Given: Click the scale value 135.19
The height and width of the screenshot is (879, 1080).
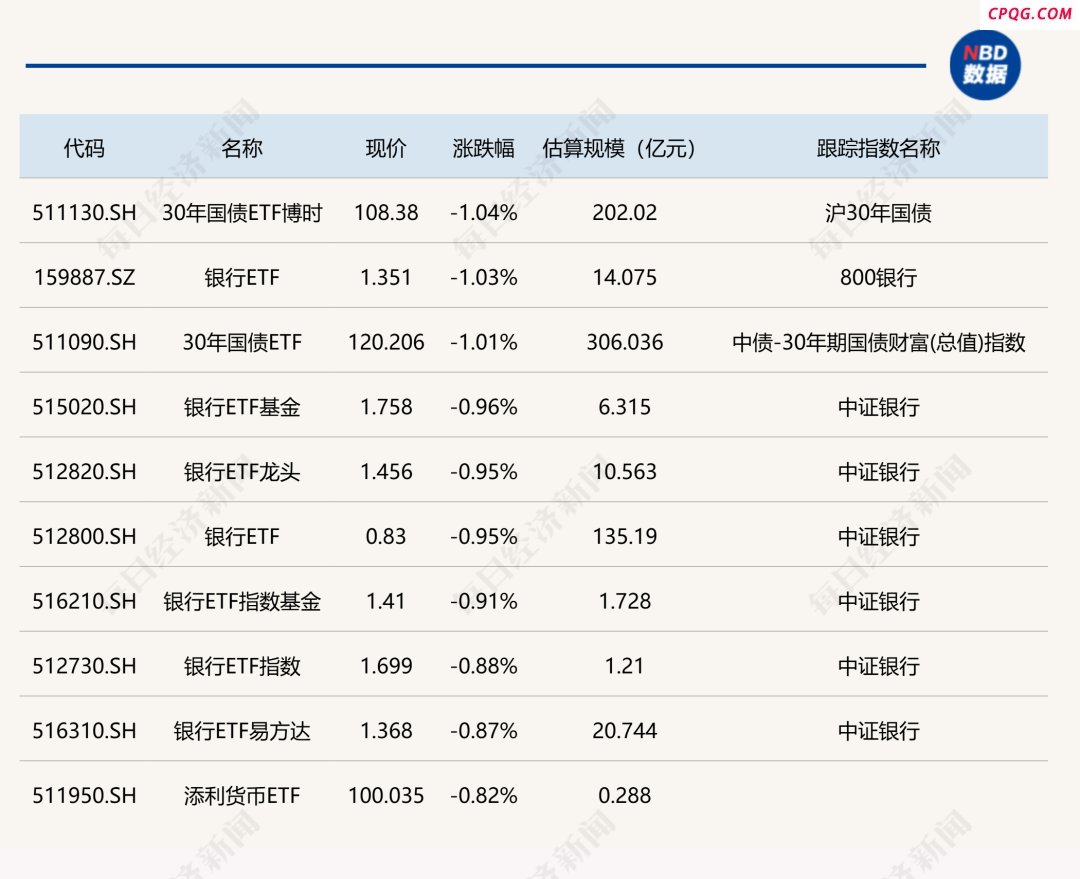Looking at the screenshot, I should pyautogui.click(x=625, y=537).
